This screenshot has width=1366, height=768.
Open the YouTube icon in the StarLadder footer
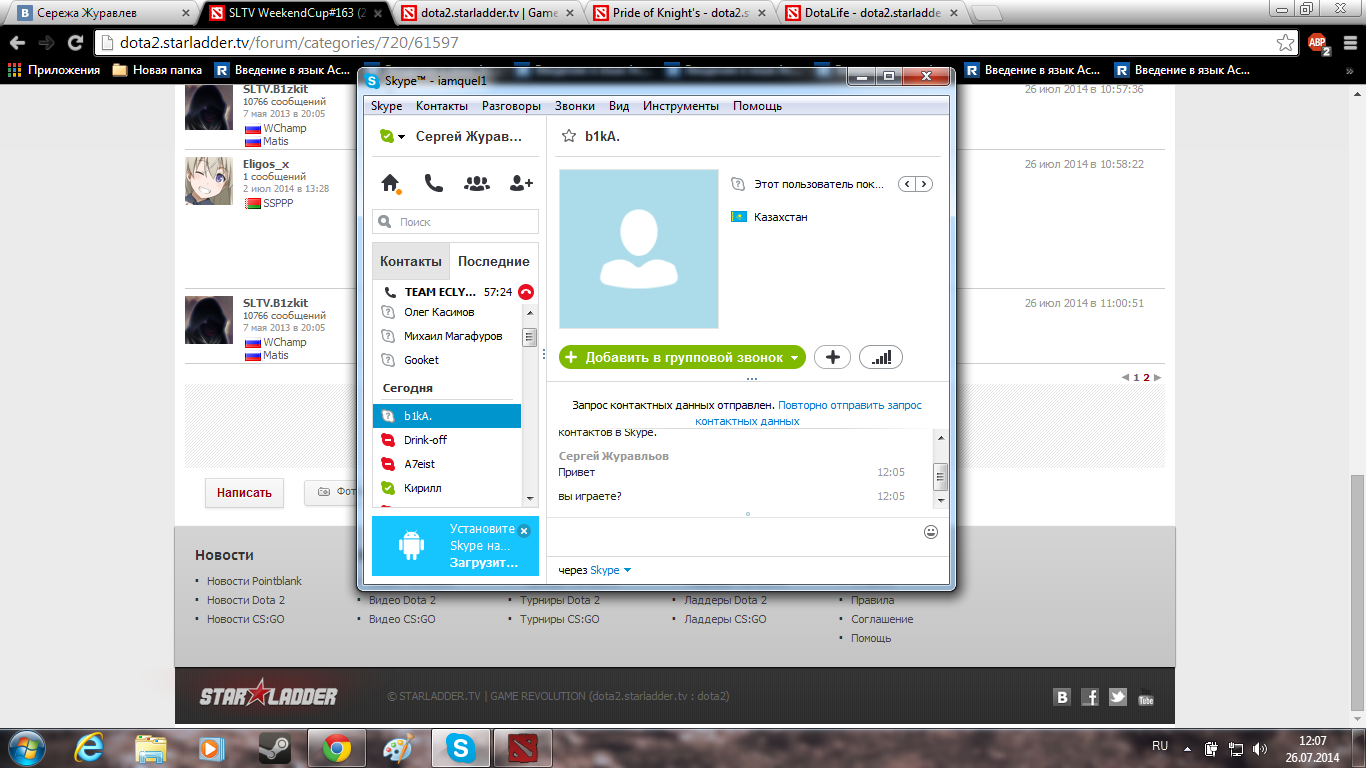click(x=1146, y=697)
